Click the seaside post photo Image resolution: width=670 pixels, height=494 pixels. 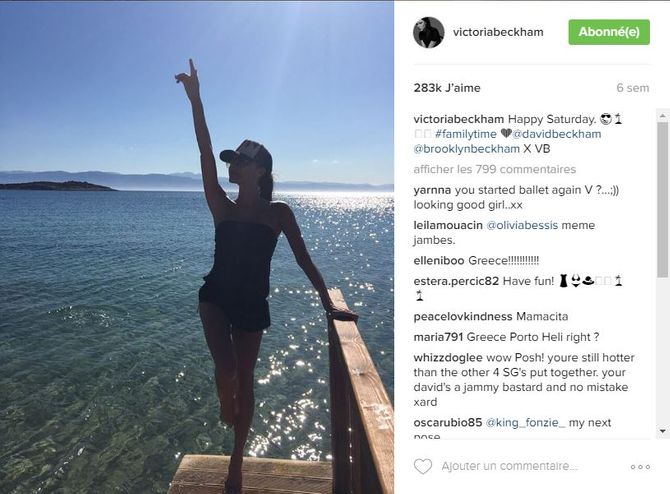pyautogui.click(x=197, y=248)
